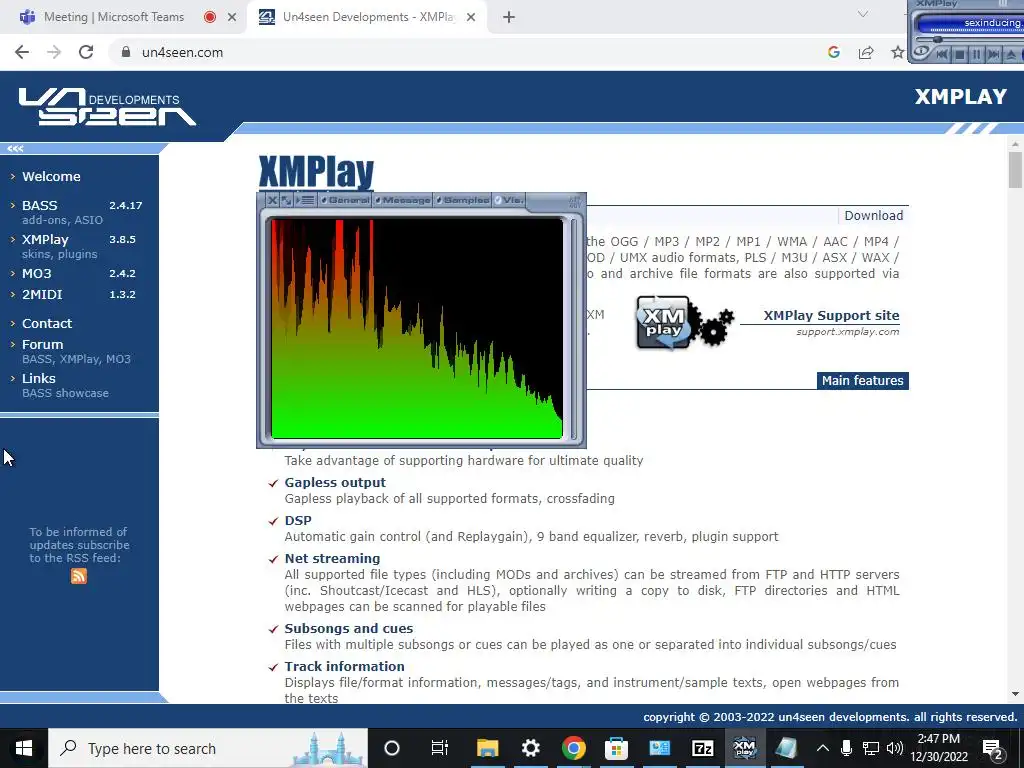Click support.xmplay.com text
This screenshot has height=768, width=1024.
848,332
